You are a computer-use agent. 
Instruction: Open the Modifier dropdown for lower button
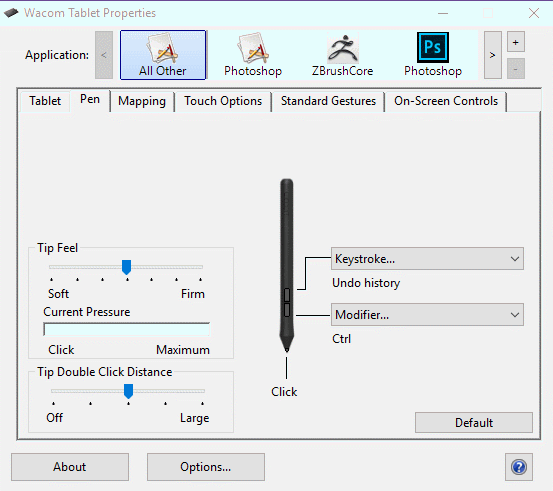[427, 315]
